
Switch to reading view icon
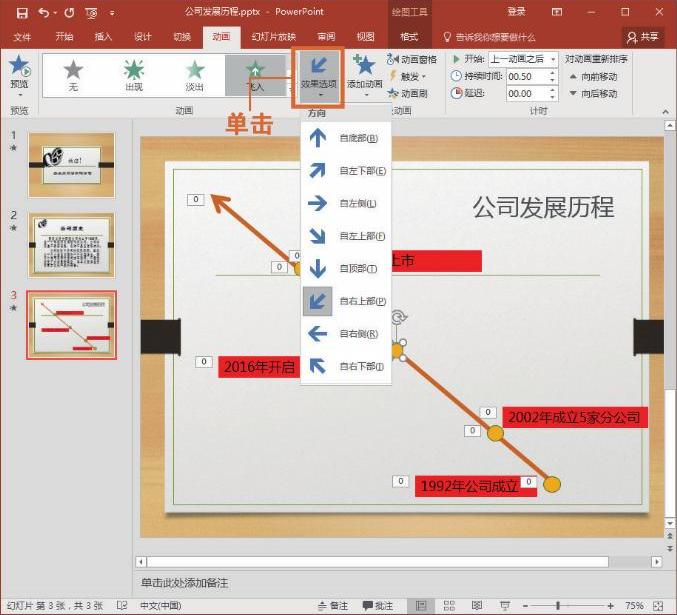click(477, 606)
